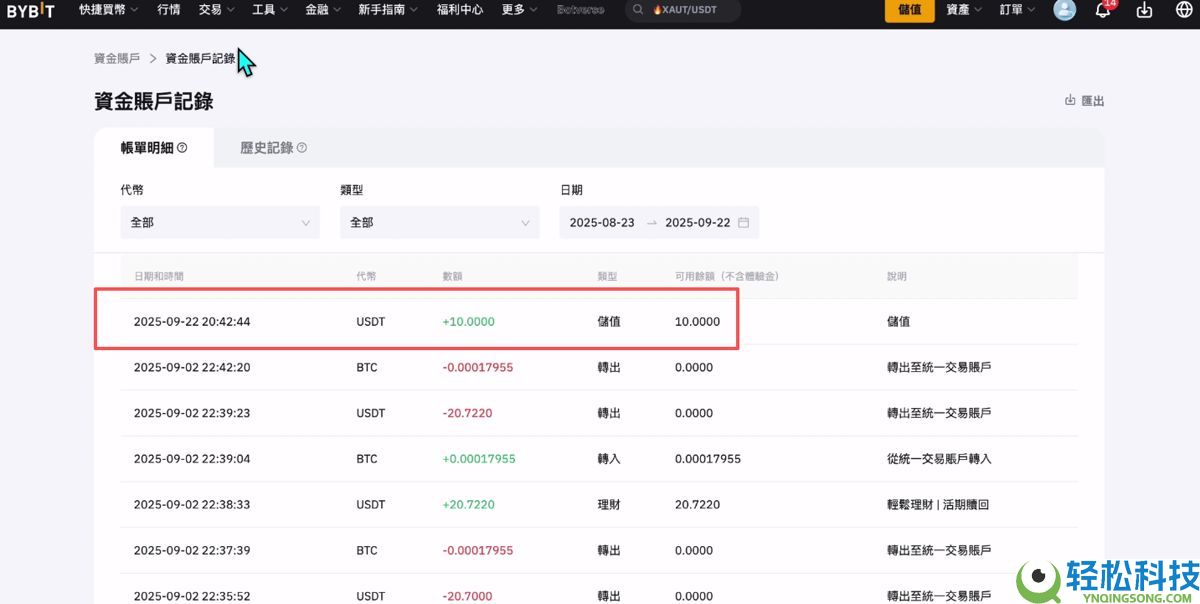Open the 類型 filter dropdown
The image size is (1200, 604).
tap(439, 222)
